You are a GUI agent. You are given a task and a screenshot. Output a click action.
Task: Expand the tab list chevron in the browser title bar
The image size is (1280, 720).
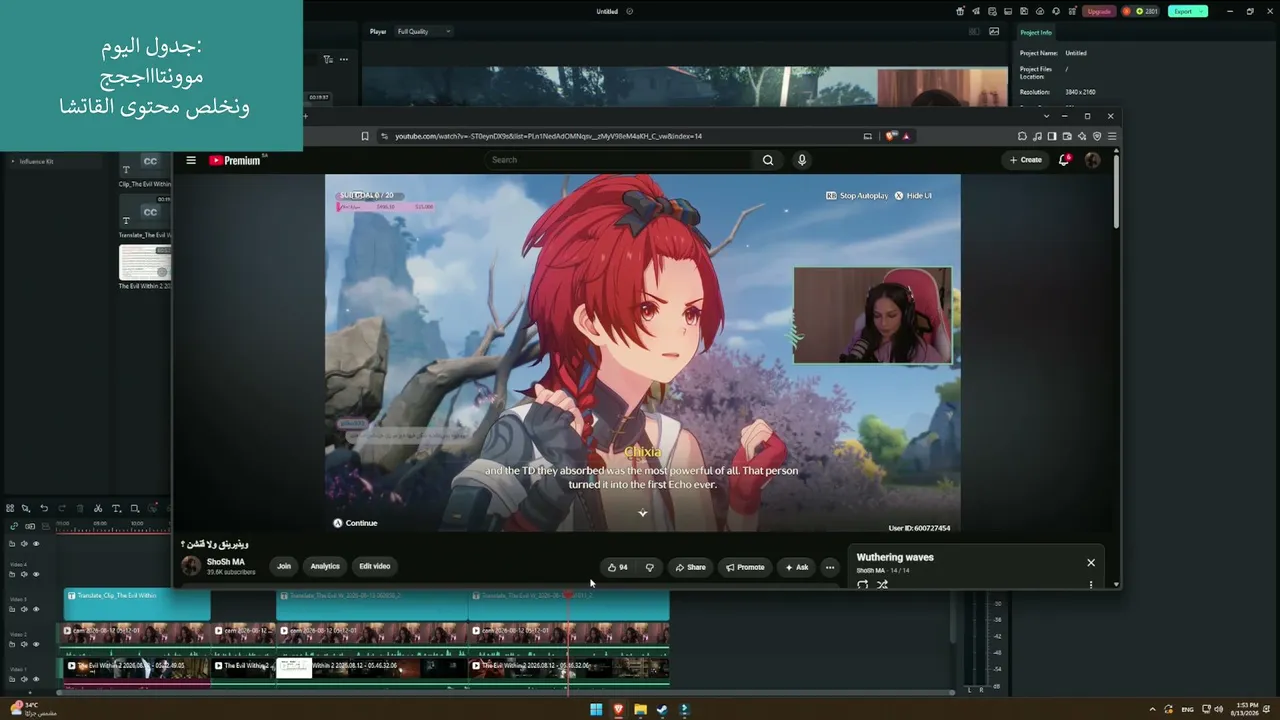pyautogui.click(x=1046, y=116)
